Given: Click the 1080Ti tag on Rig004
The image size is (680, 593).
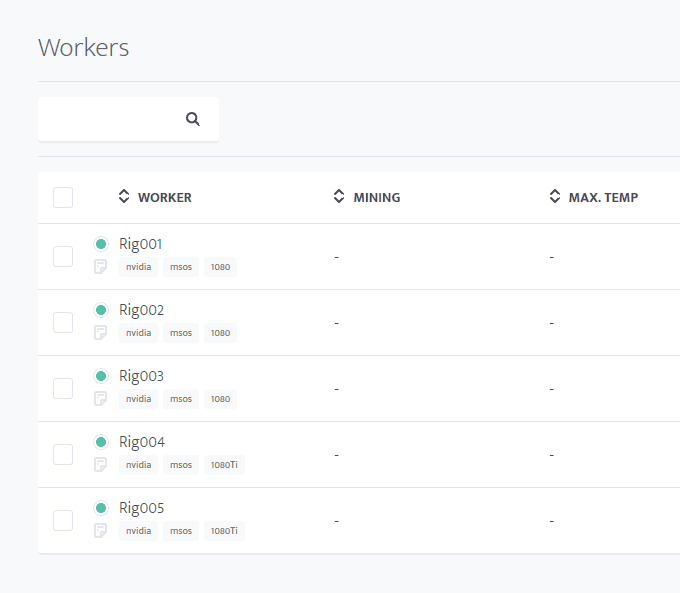Looking at the screenshot, I should 224,465.
